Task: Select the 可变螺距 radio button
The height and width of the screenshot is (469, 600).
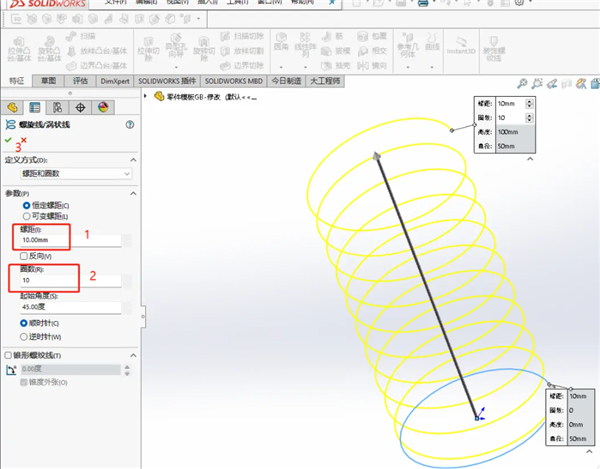Action: [x=26, y=216]
